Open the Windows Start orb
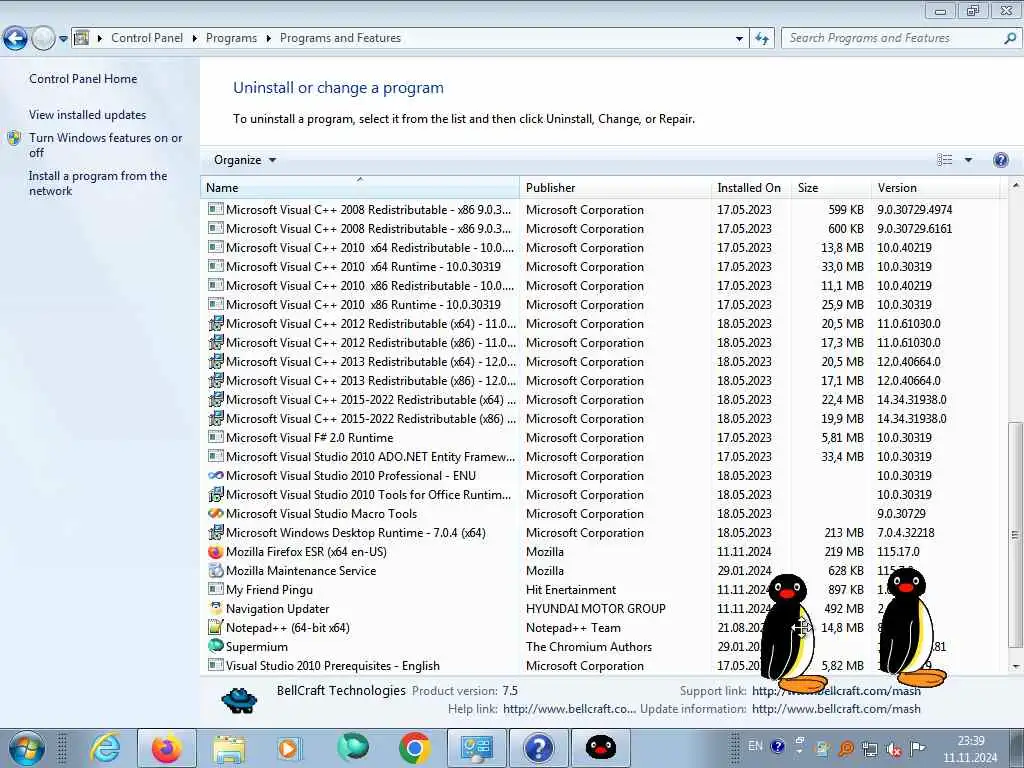Screen dimensions: 1024x768 26,748
